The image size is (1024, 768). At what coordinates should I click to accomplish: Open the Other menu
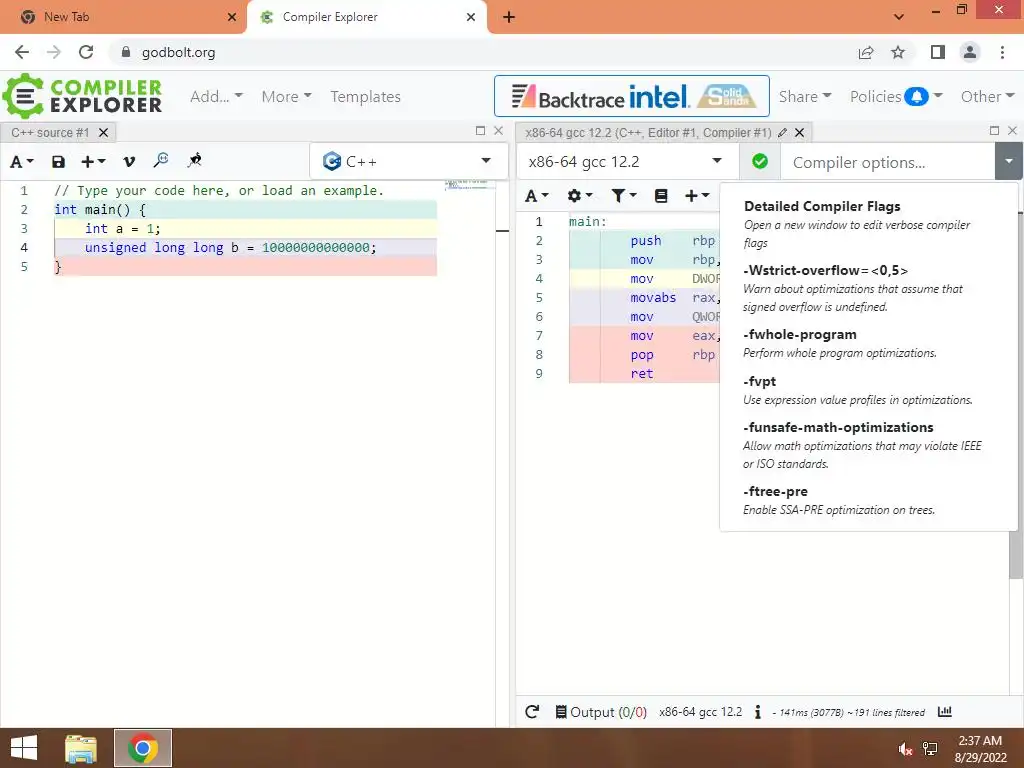coord(987,97)
